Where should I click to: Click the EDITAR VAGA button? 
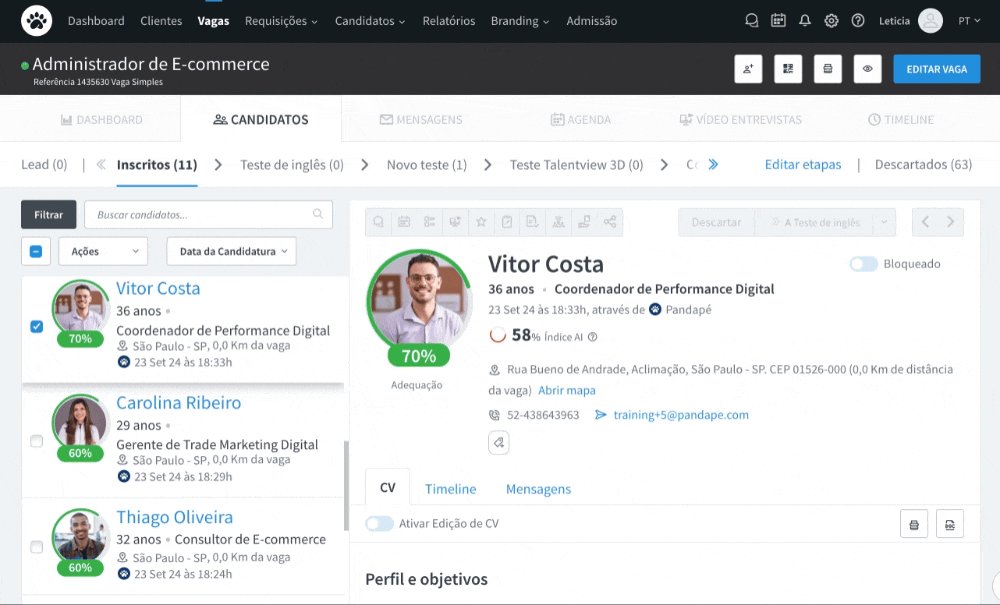tap(936, 69)
